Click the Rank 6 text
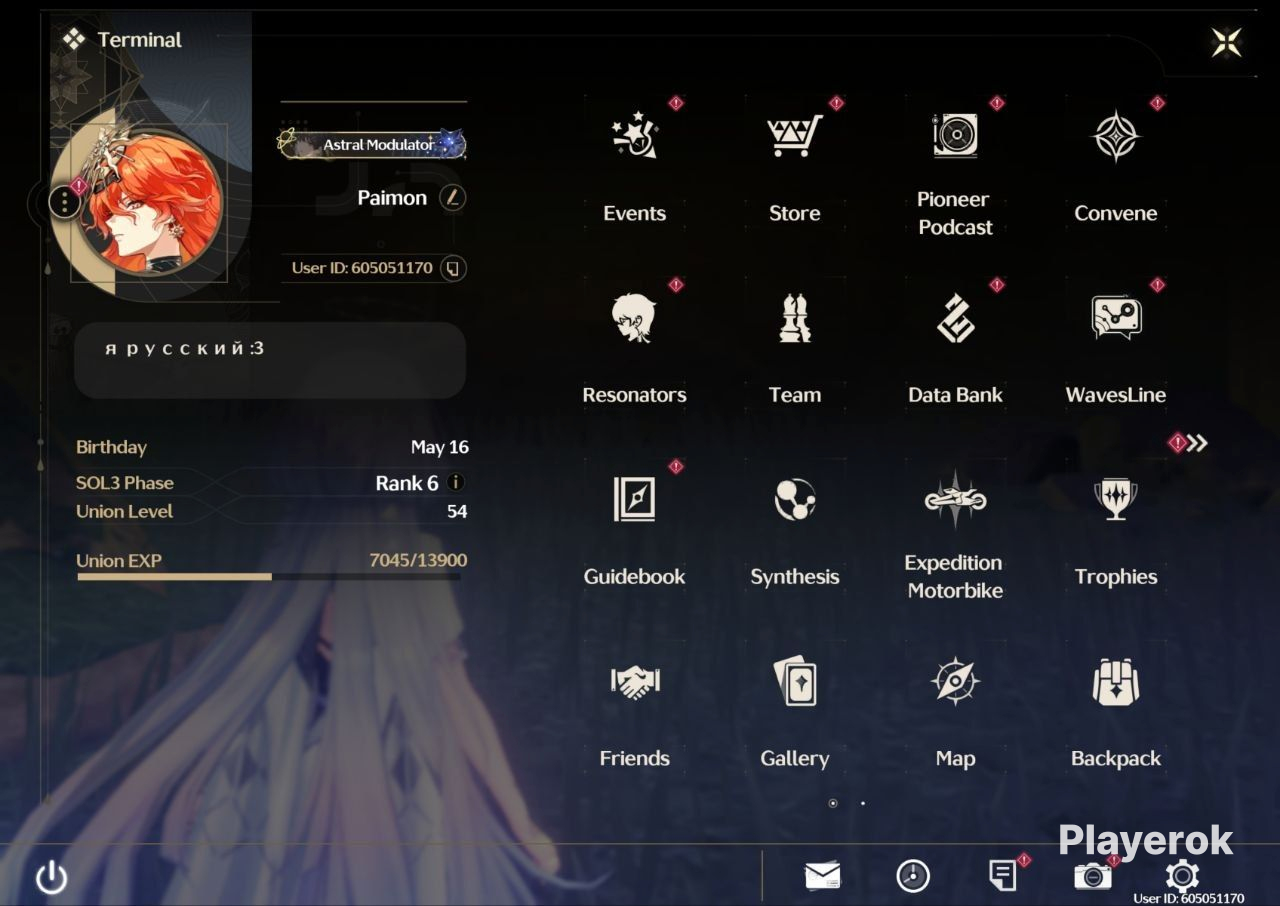Screen dimensions: 1280x906 pos(407,483)
